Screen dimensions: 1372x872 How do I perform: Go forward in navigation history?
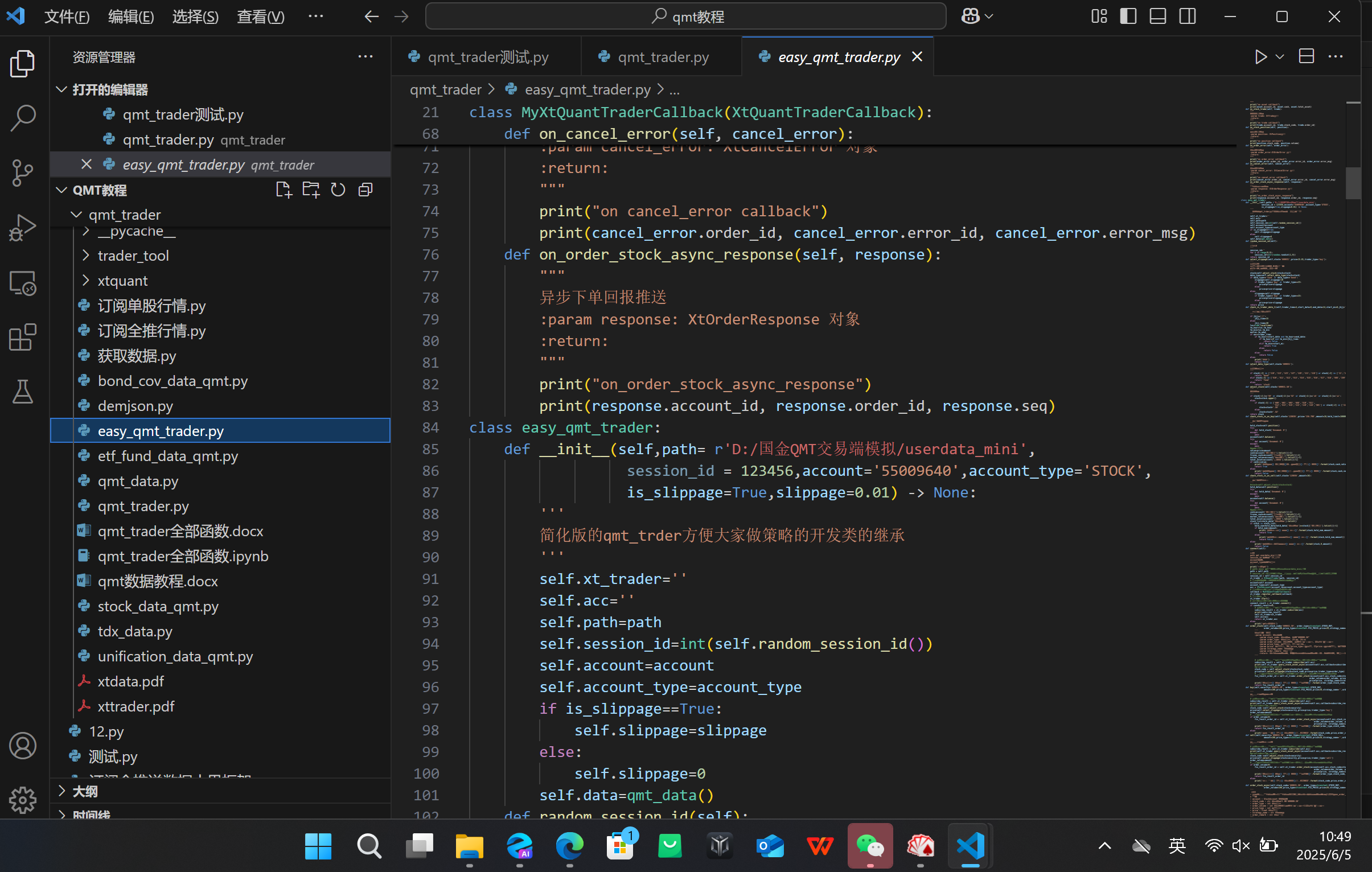[x=401, y=17]
